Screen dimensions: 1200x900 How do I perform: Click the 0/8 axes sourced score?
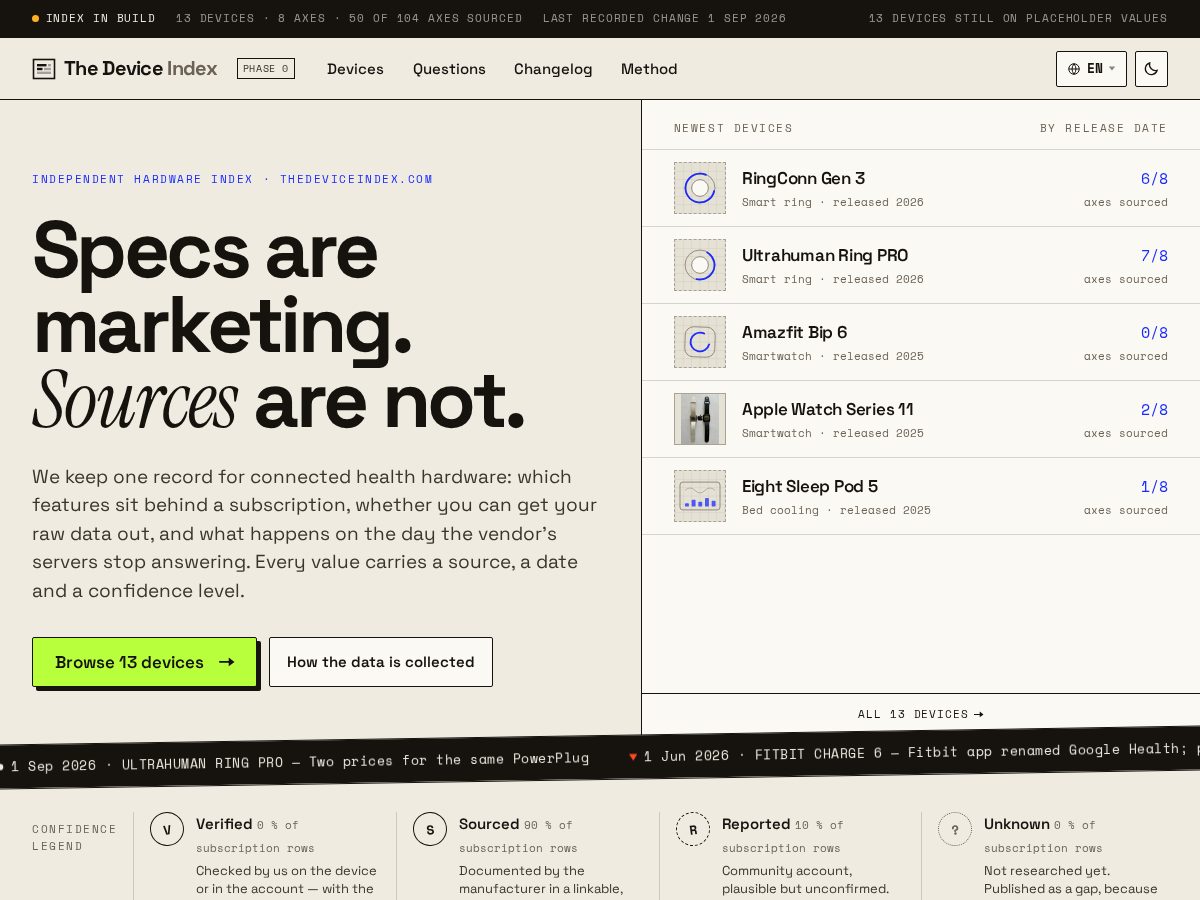click(x=1154, y=333)
